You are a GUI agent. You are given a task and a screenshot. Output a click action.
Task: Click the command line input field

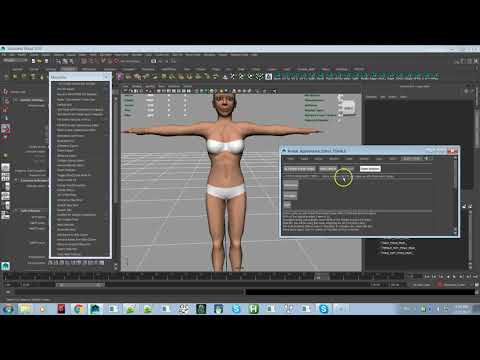pos(130,292)
